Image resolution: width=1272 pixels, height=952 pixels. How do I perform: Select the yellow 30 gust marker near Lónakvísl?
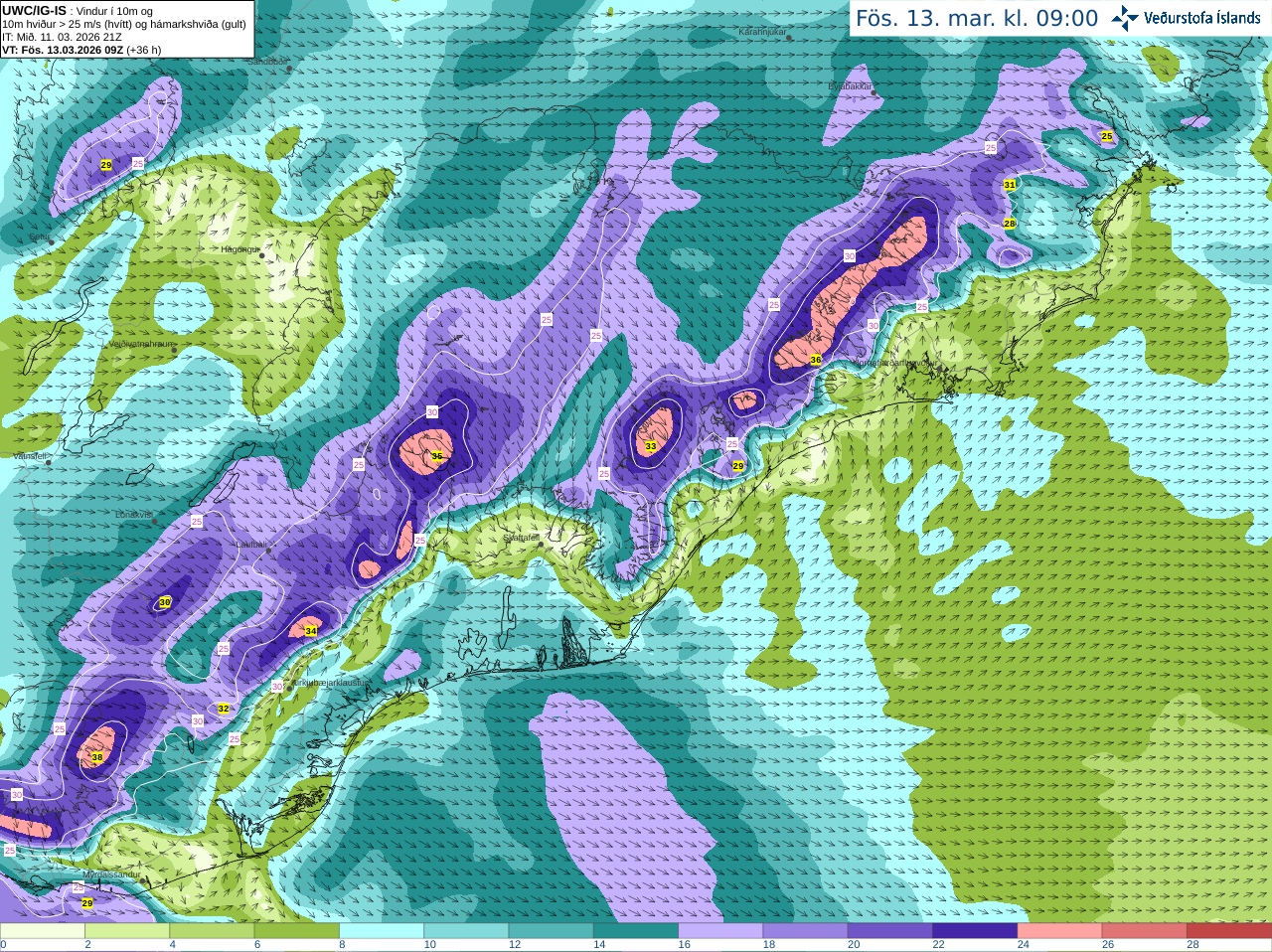165,602
